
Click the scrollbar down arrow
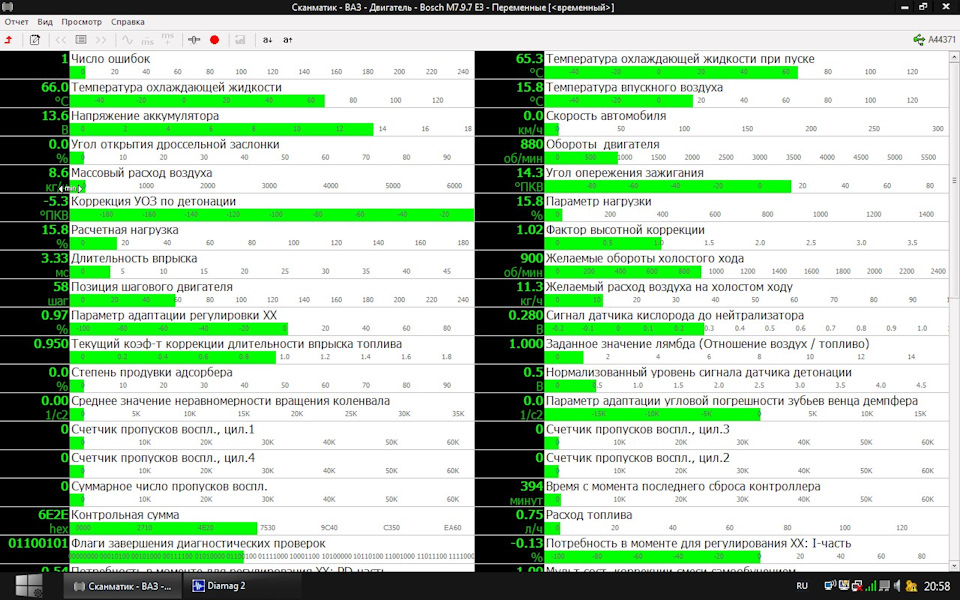click(954, 566)
